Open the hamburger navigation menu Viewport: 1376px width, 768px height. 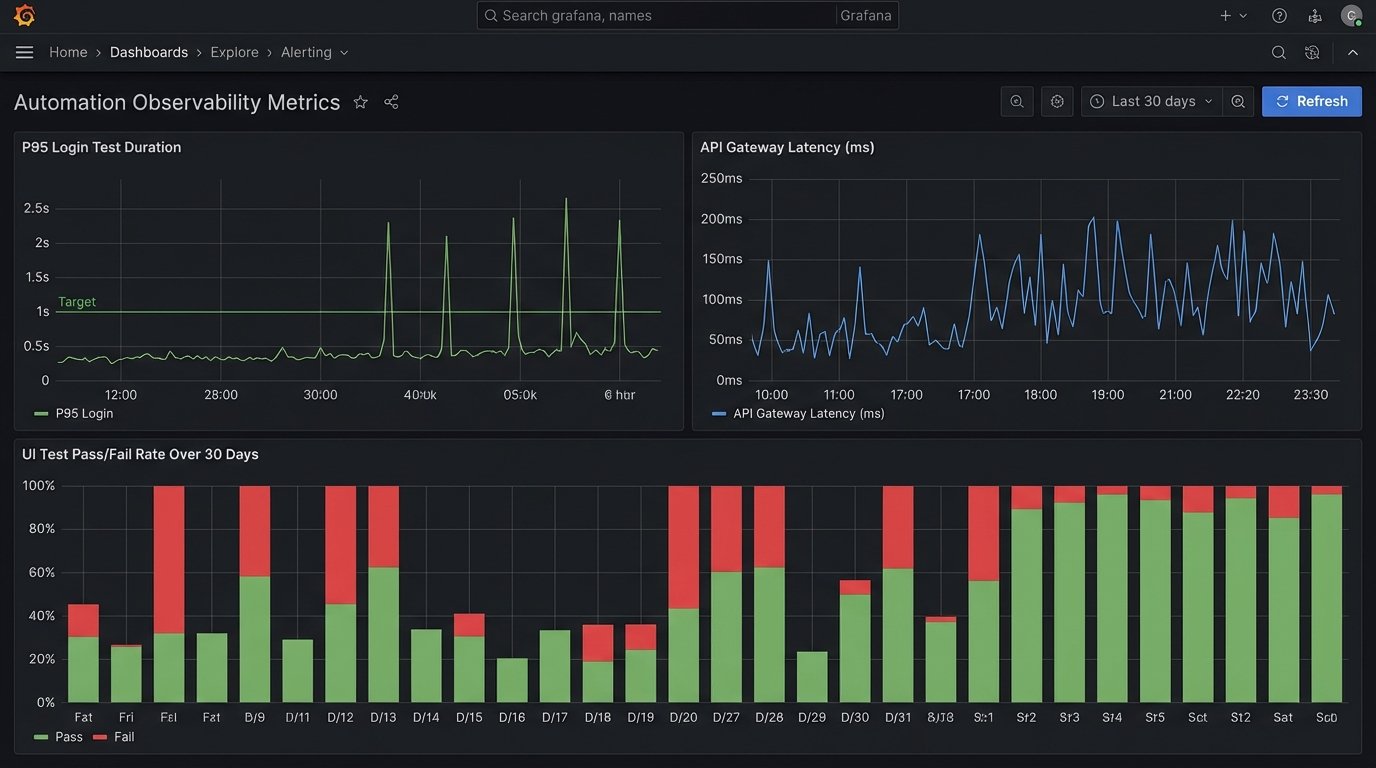tap(24, 52)
